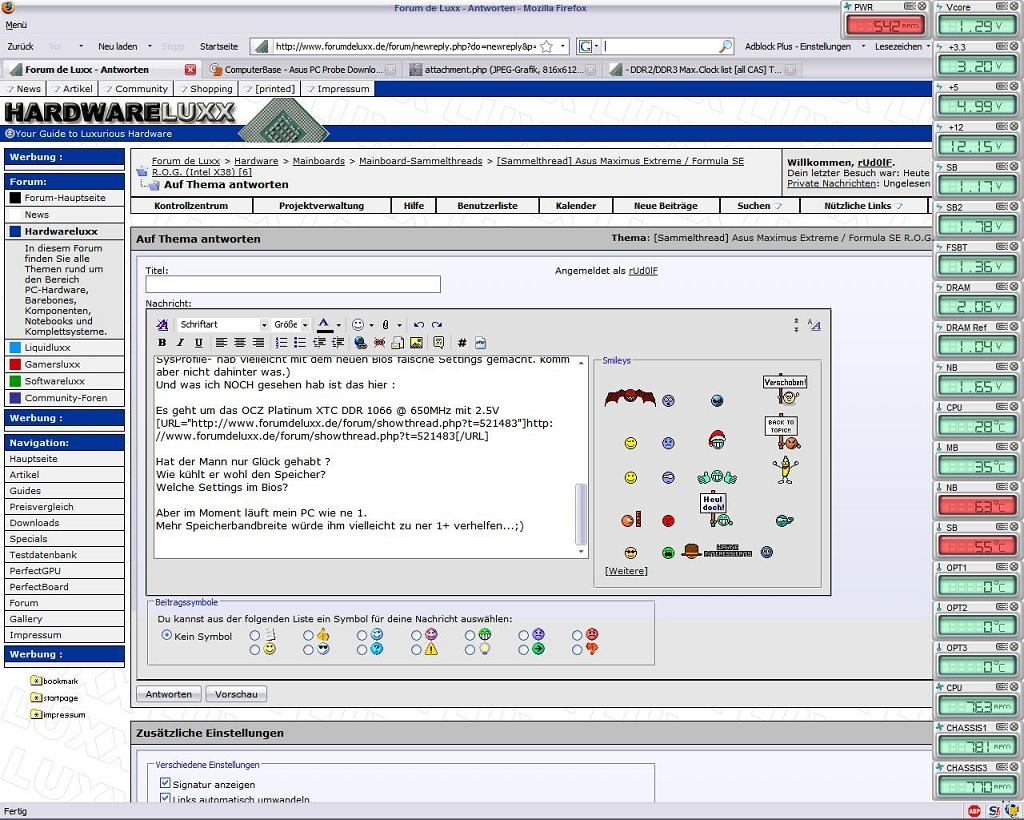Center the message text
This screenshot has height=820, width=1024.
pyautogui.click(x=240, y=343)
